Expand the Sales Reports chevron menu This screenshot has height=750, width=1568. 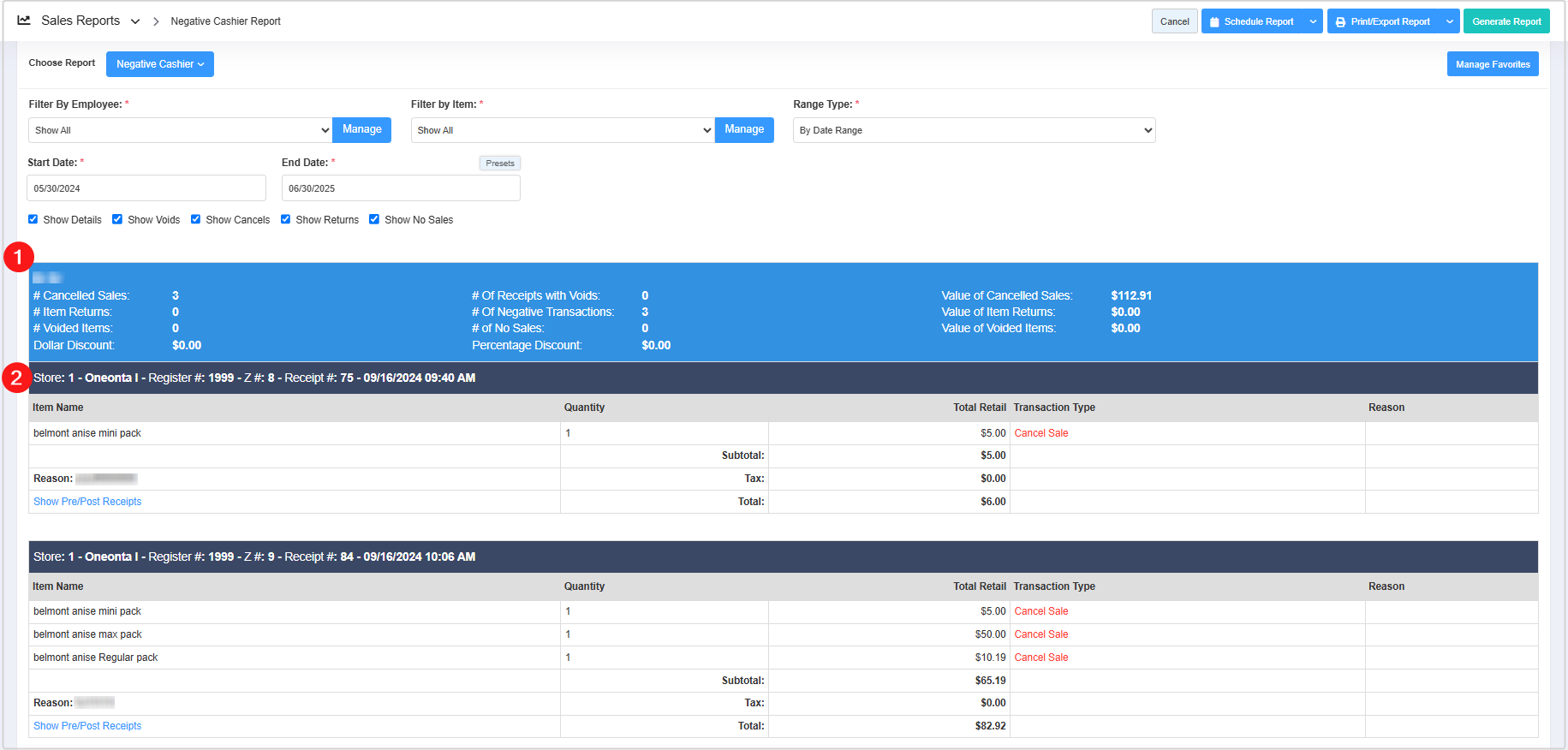click(x=135, y=21)
